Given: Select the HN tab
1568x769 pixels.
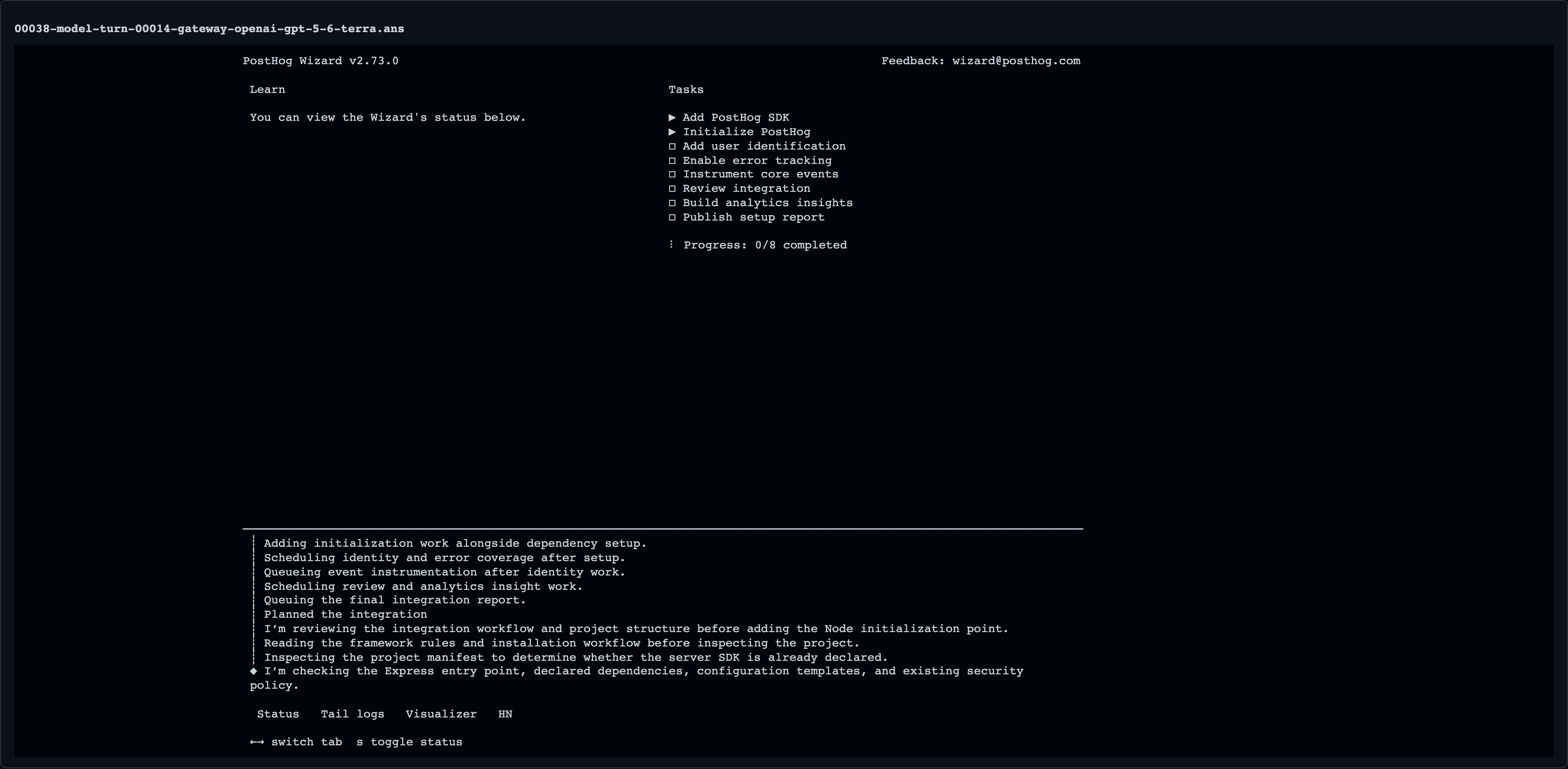Looking at the screenshot, I should pos(505,714).
